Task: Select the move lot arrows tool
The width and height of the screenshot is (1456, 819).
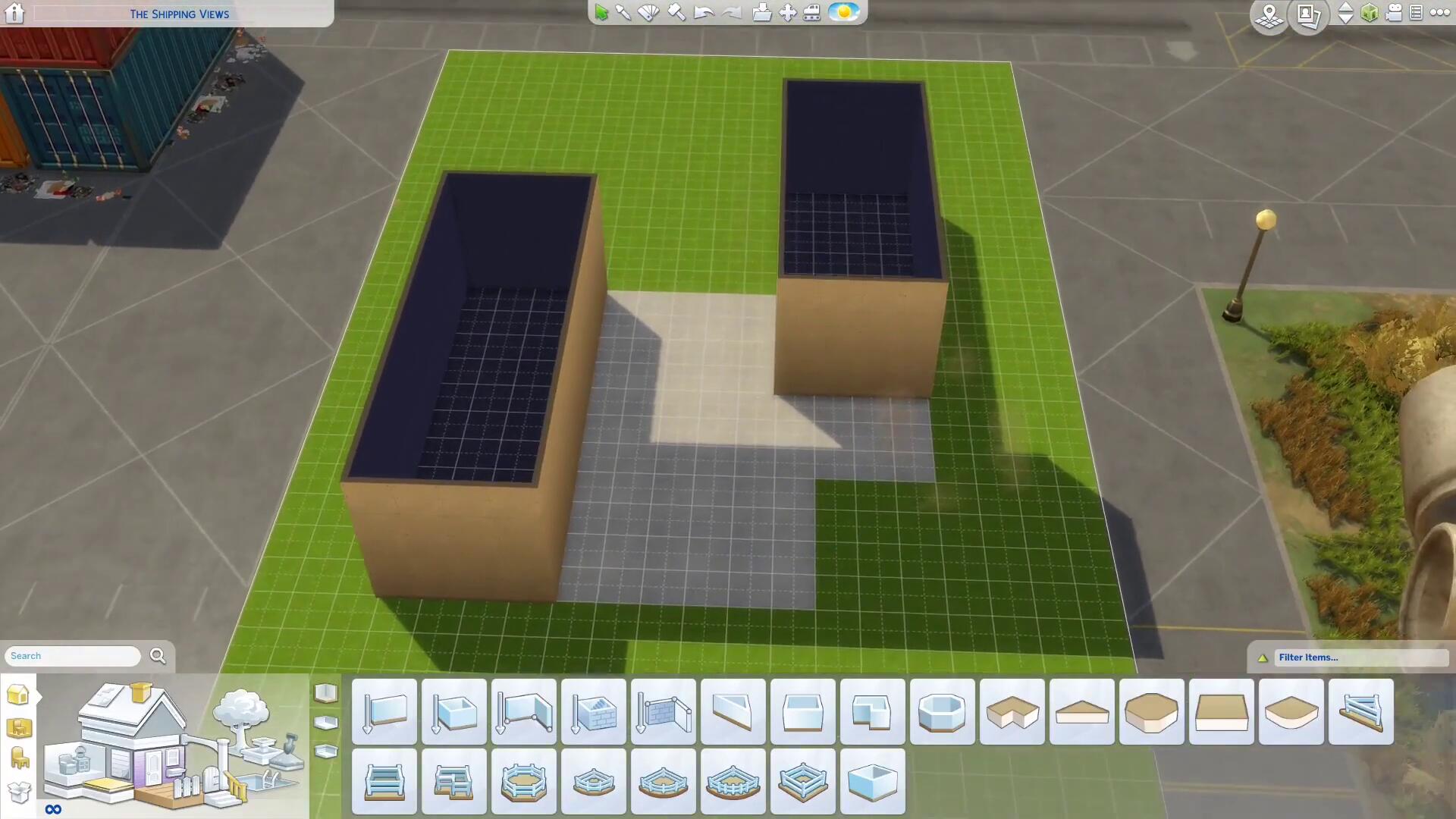Action: (x=788, y=13)
